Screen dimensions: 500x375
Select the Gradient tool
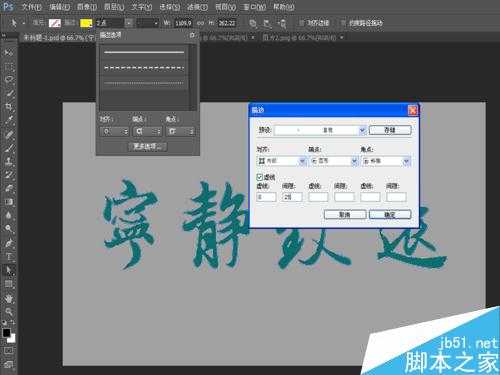(9, 202)
